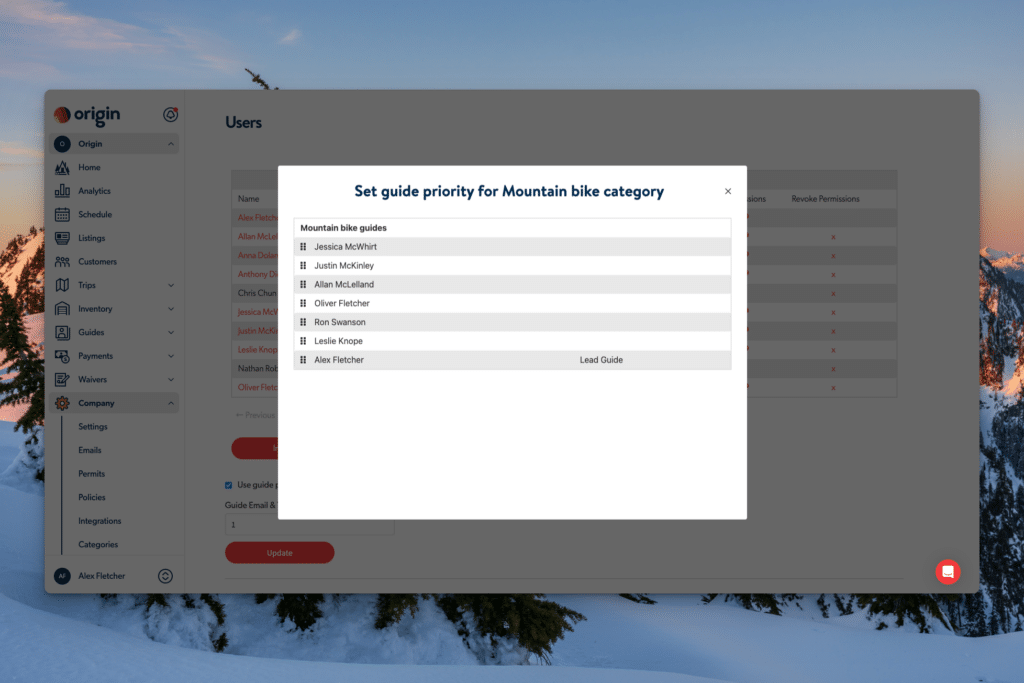Click the Previous pagination link

point(256,415)
